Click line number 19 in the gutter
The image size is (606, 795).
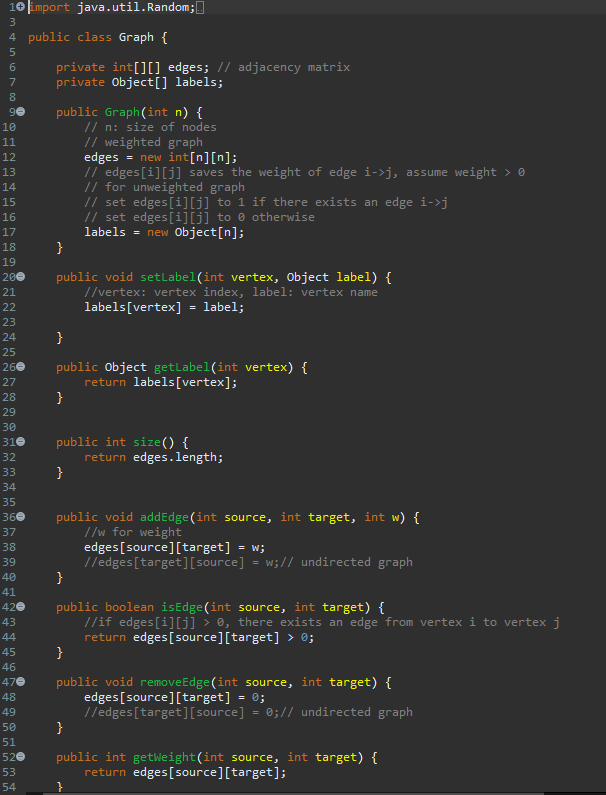click(9, 262)
